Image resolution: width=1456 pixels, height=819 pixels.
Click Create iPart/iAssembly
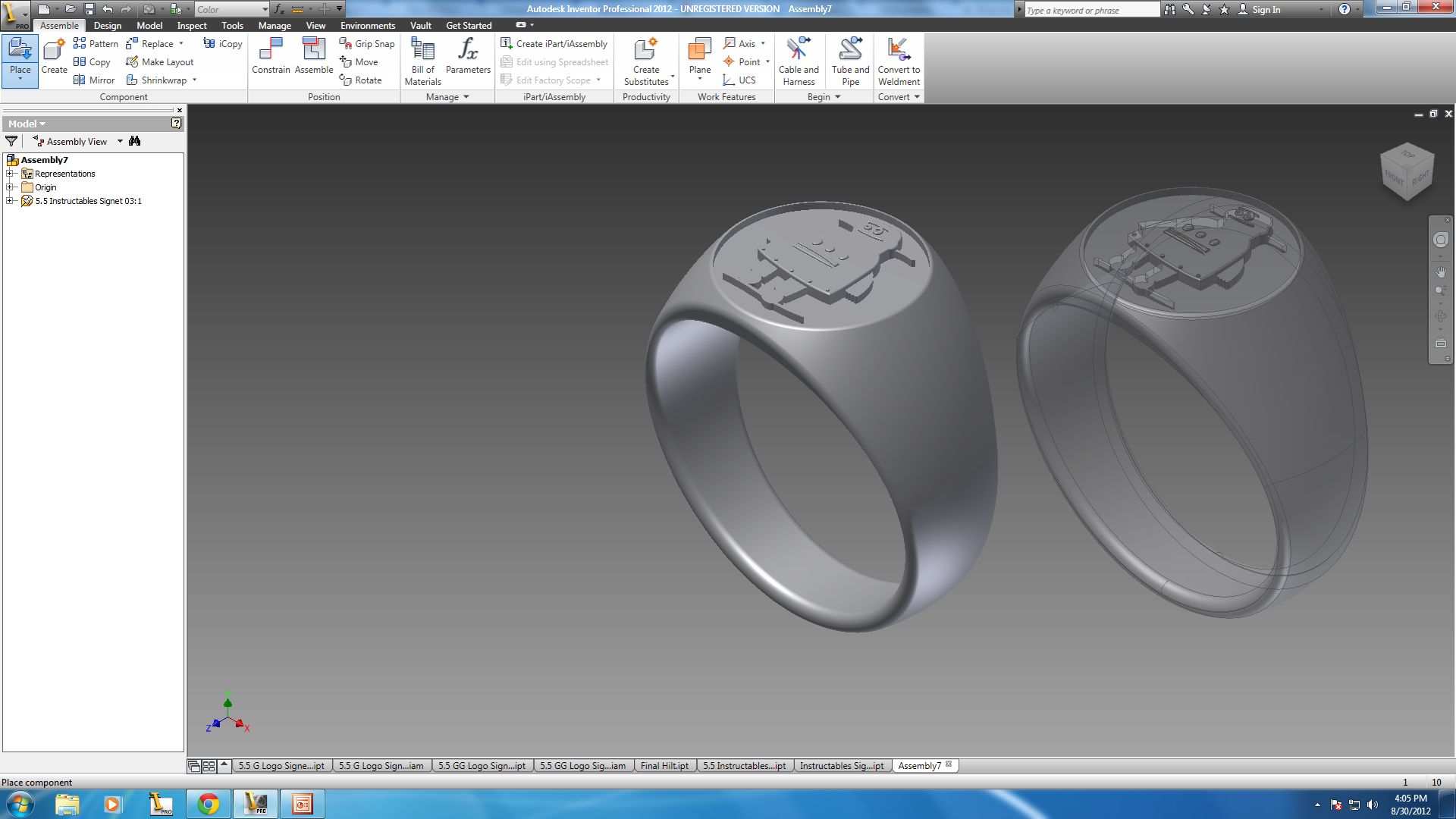pos(554,43)
